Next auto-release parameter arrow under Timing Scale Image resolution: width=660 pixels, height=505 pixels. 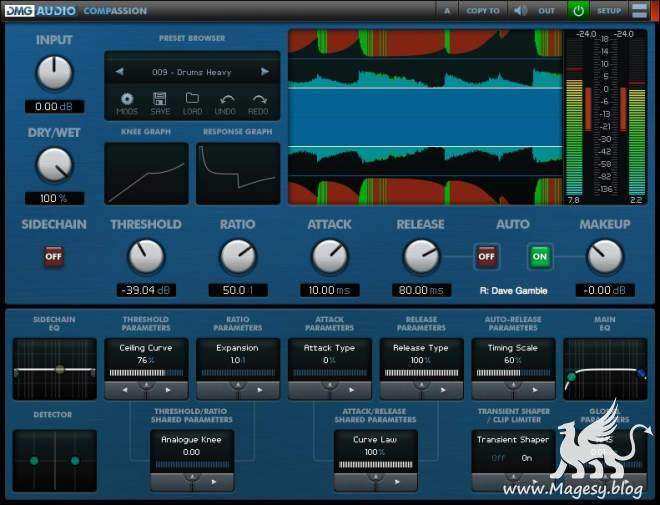tap(535, 390)
